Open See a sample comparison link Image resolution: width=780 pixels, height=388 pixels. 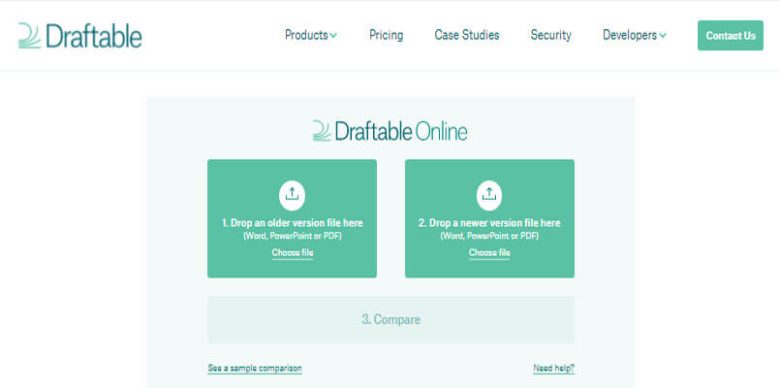tap(255, 369)
